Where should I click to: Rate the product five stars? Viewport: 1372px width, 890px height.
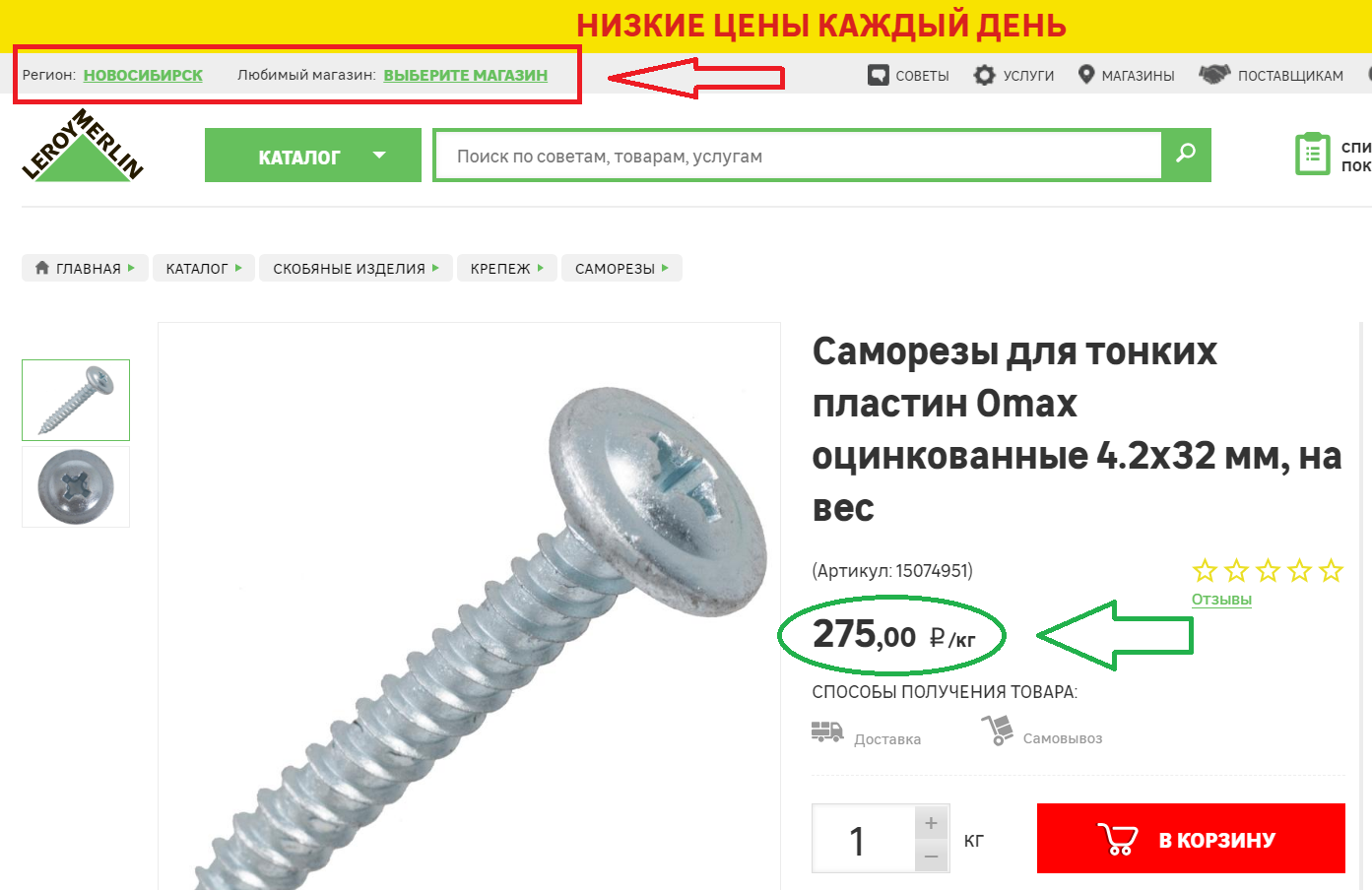pos(1331,570)
